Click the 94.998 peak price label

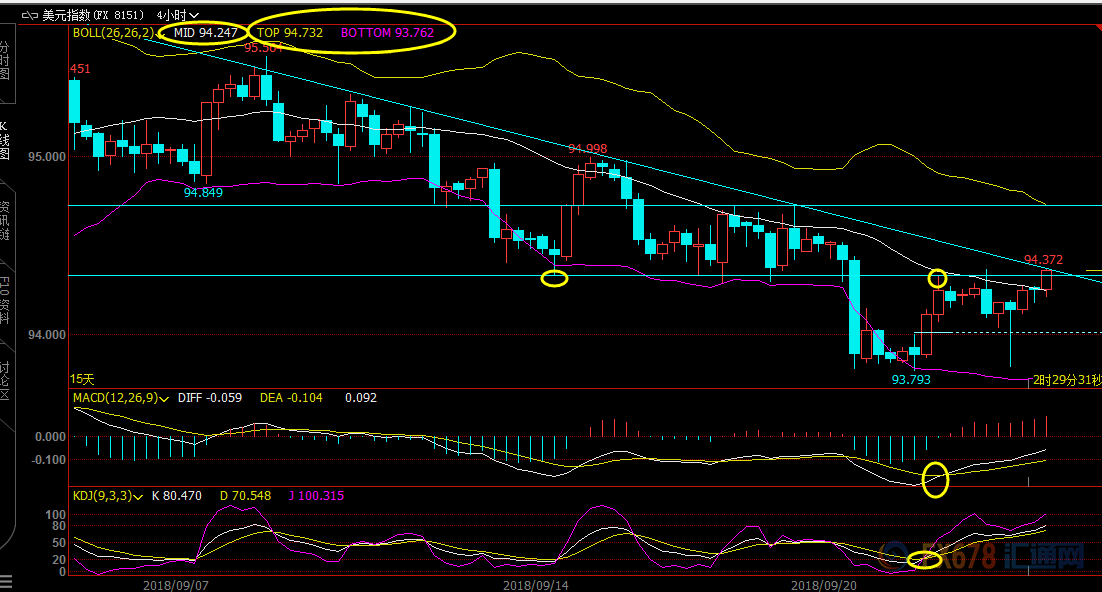[x=587, y=148]
